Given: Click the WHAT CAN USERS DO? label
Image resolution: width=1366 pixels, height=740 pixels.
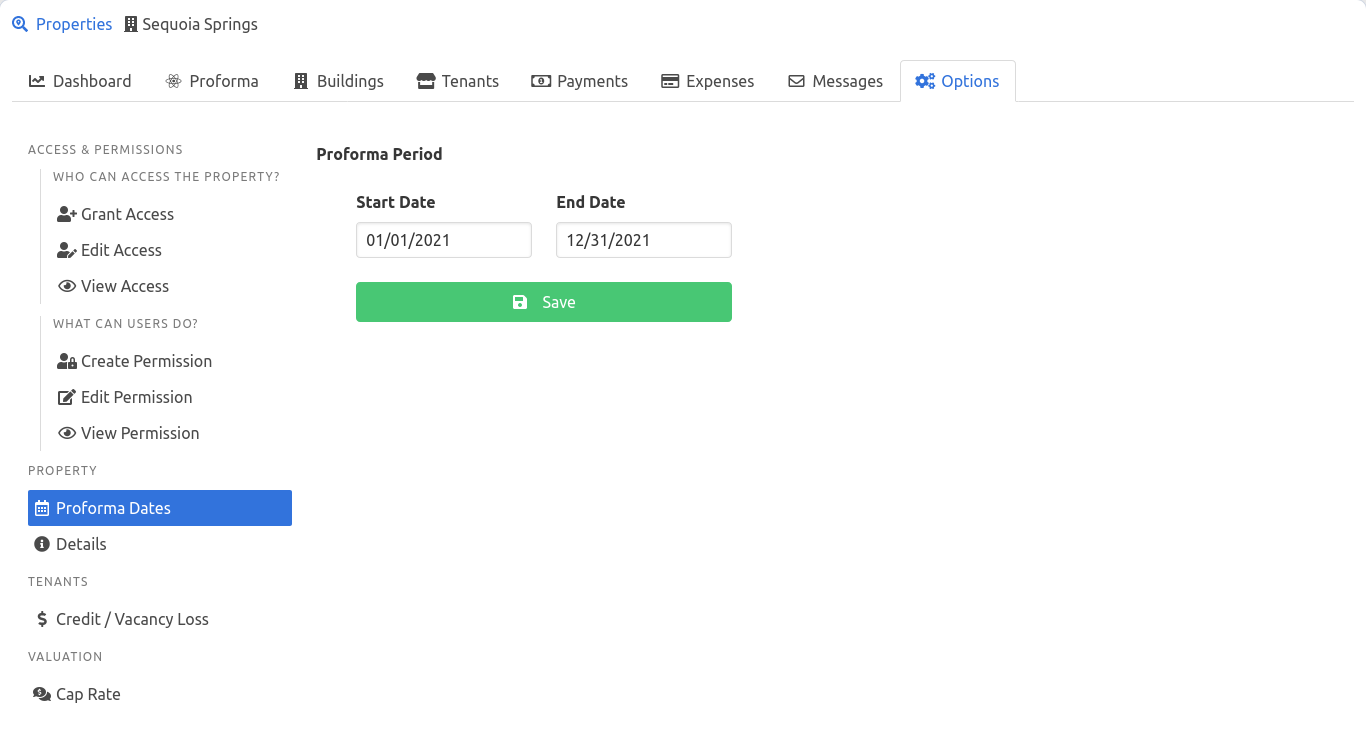Looking at the screenshot, I should click(x=125, y=324).
